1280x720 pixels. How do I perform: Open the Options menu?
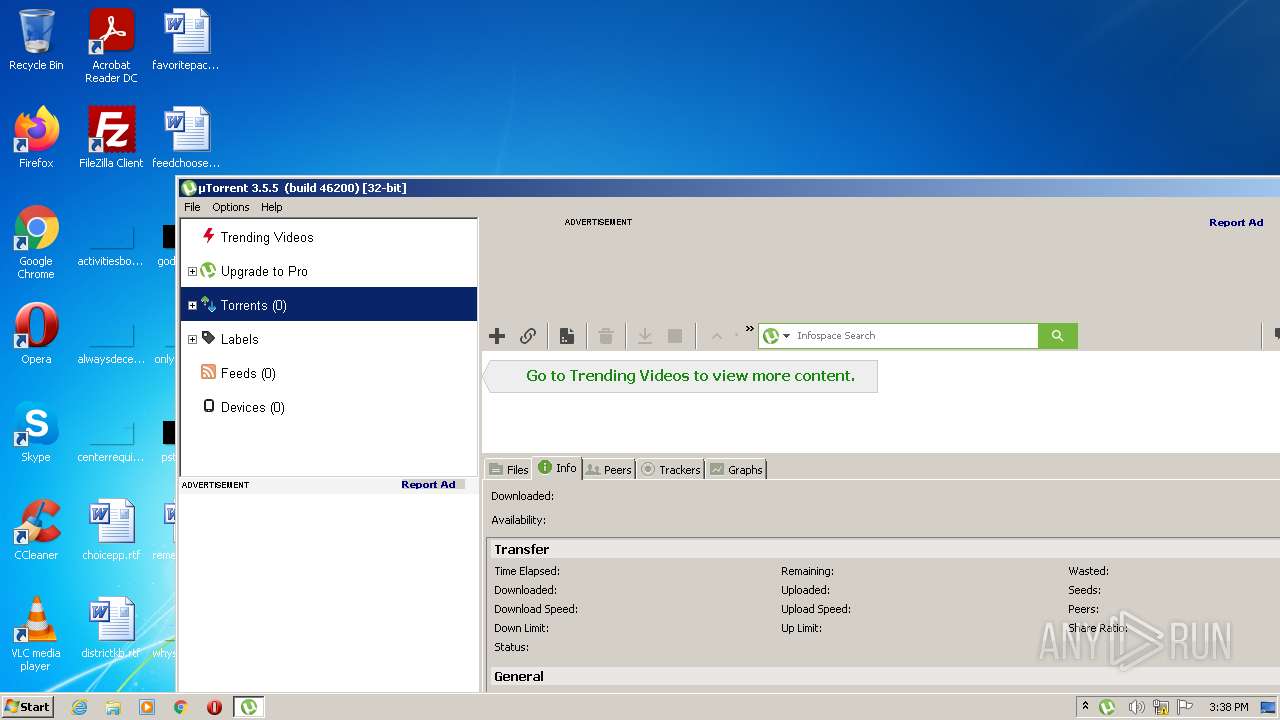coord(231,207)
